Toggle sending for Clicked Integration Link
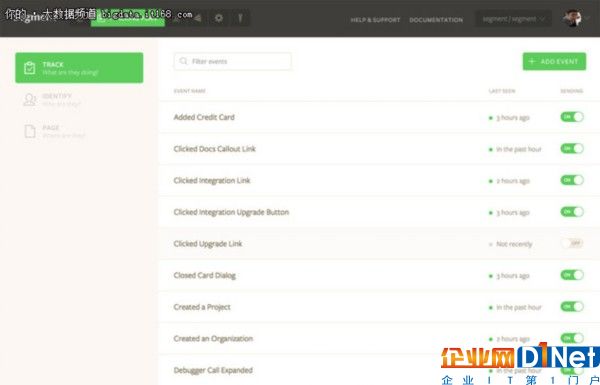Screen dimensions: 600x385 (x=572, y=180)
